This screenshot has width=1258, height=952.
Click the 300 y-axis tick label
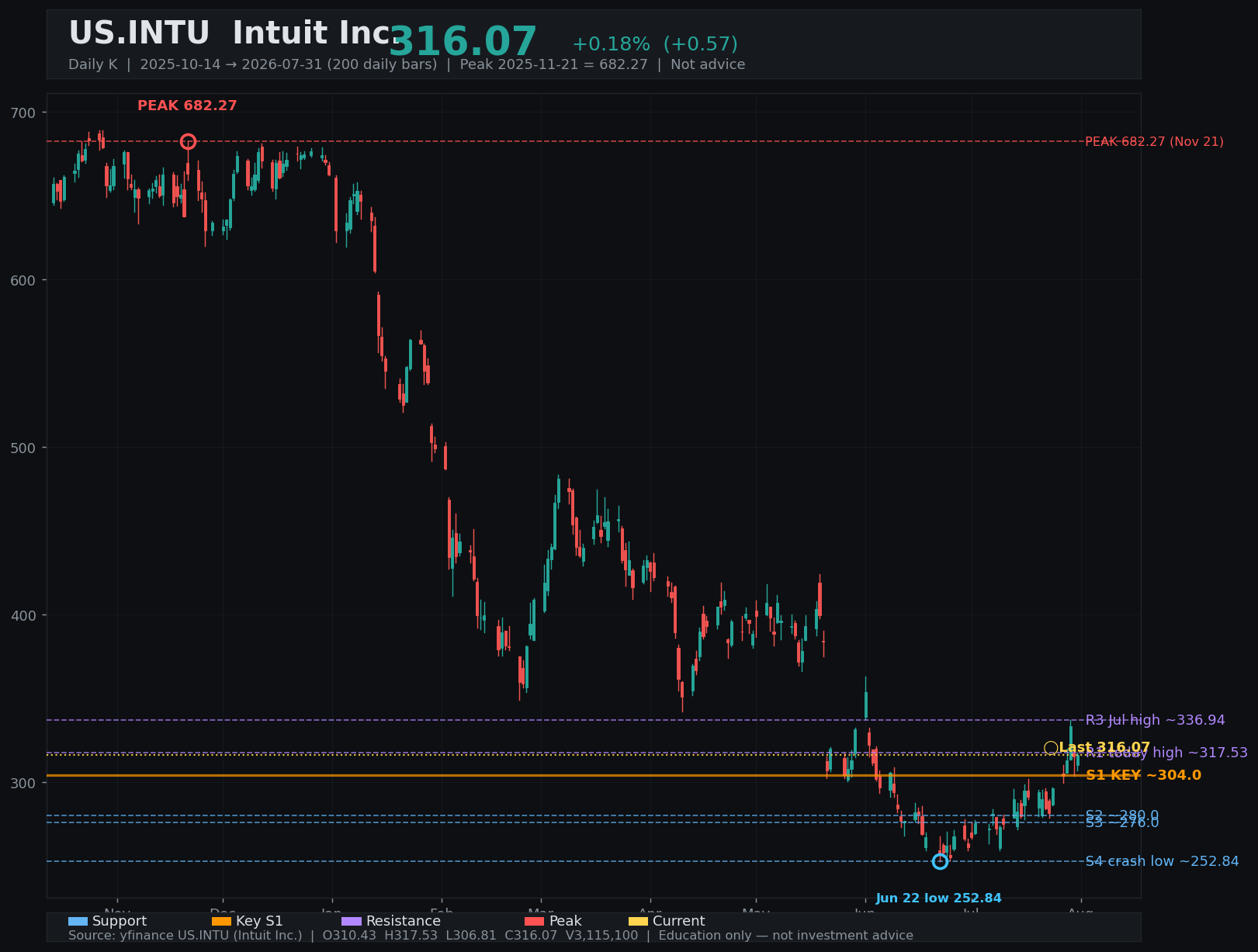pyautogui.click(x=23, y=783)
